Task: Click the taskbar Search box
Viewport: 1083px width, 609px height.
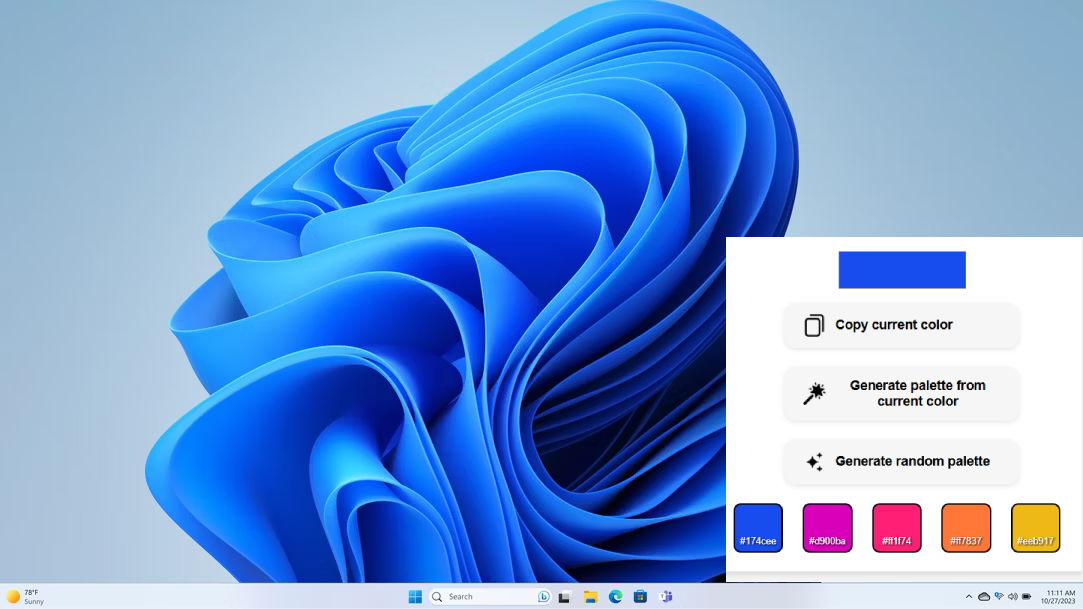Action: coord(489,597)
